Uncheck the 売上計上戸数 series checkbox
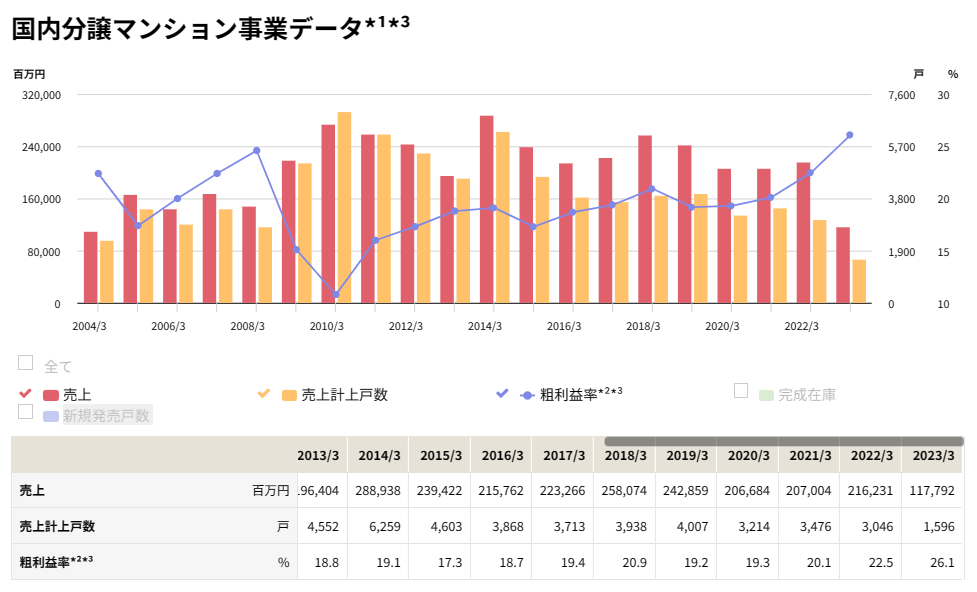This screenshot has height=592, width=977. click(x=264, y=393)
